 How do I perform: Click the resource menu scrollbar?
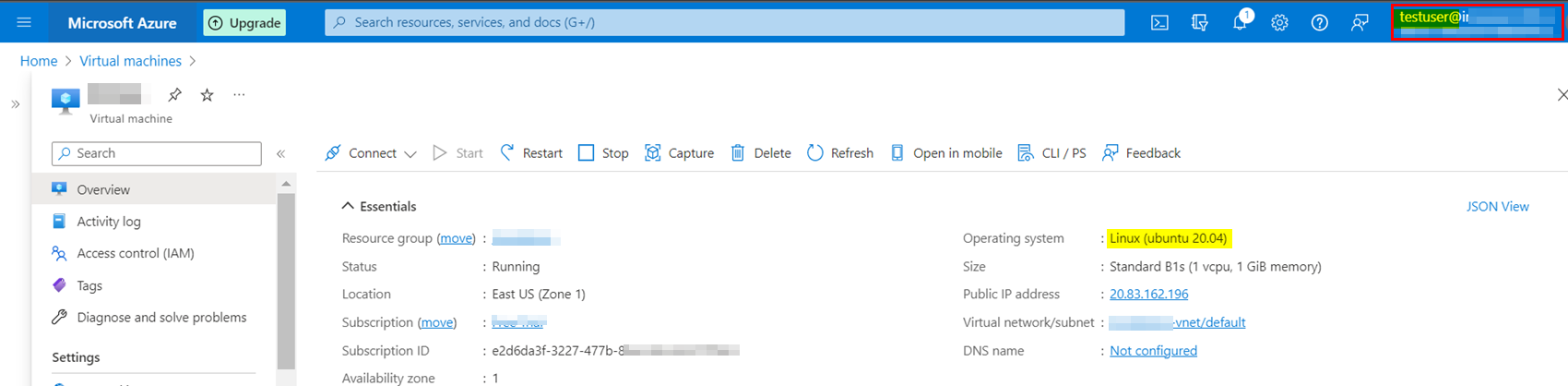(286, 282)
